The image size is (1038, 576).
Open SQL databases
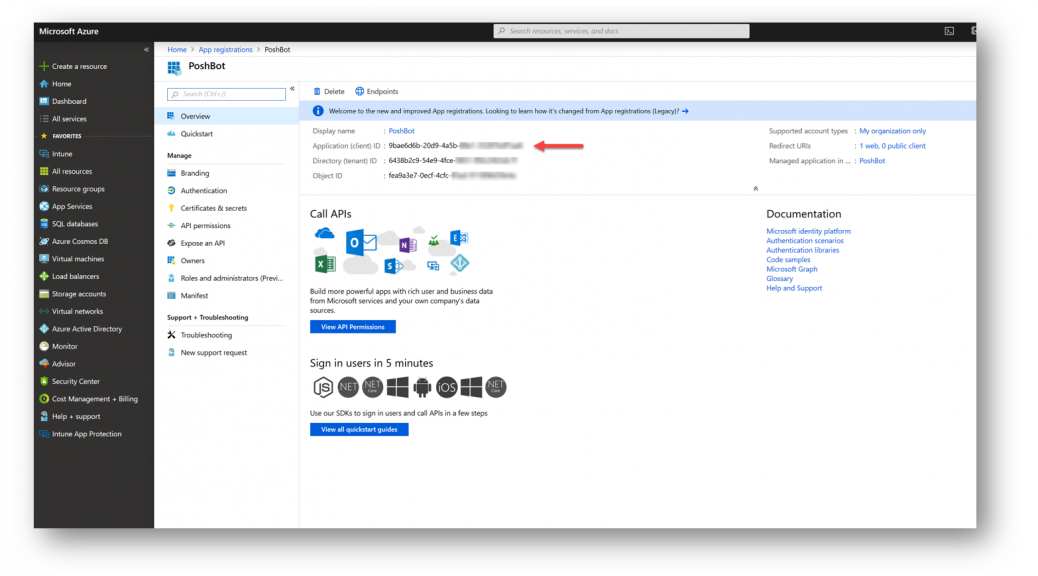(x=75, y=224)
